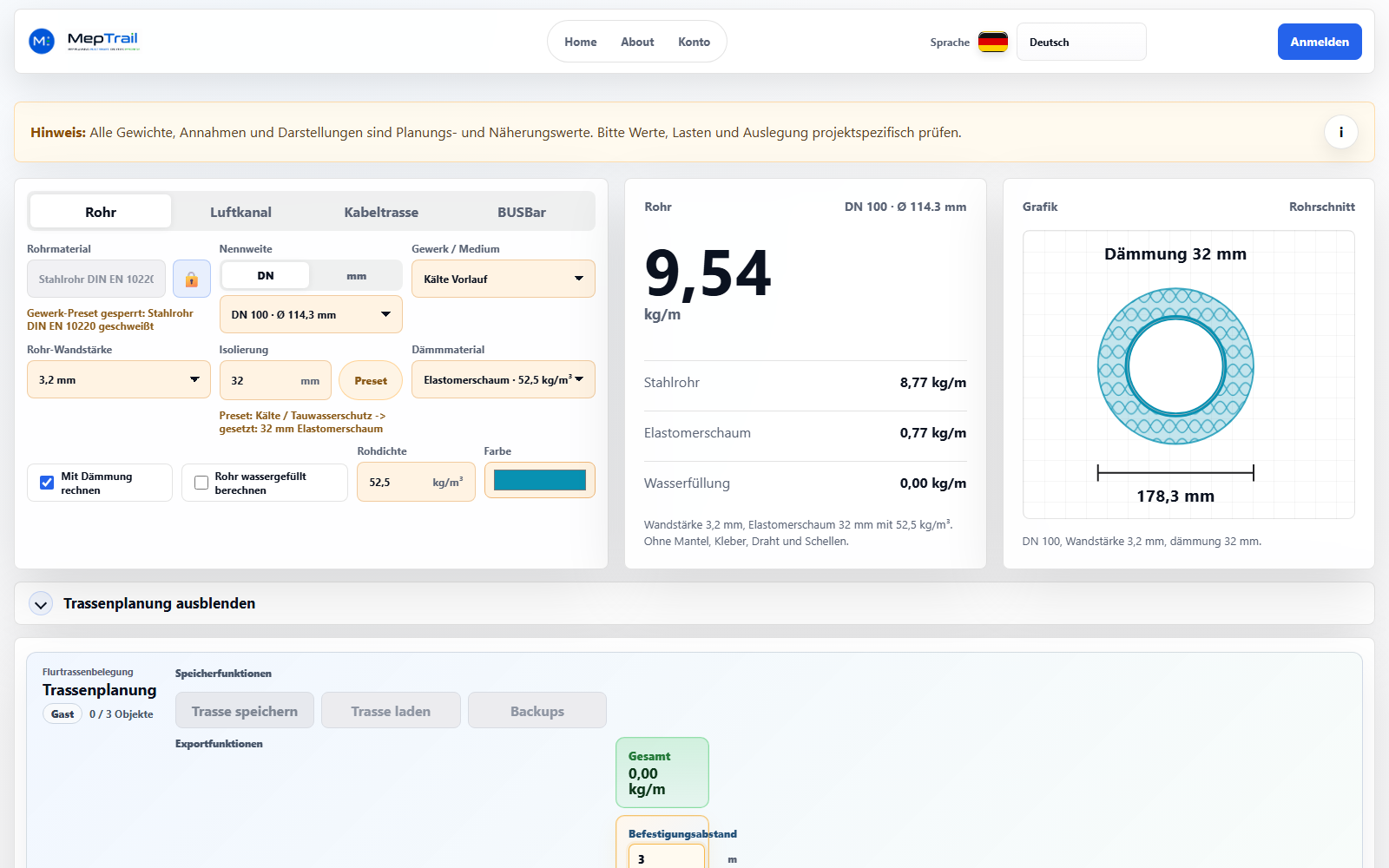Switch Nennweite toggle to mm

coord(356,276)
